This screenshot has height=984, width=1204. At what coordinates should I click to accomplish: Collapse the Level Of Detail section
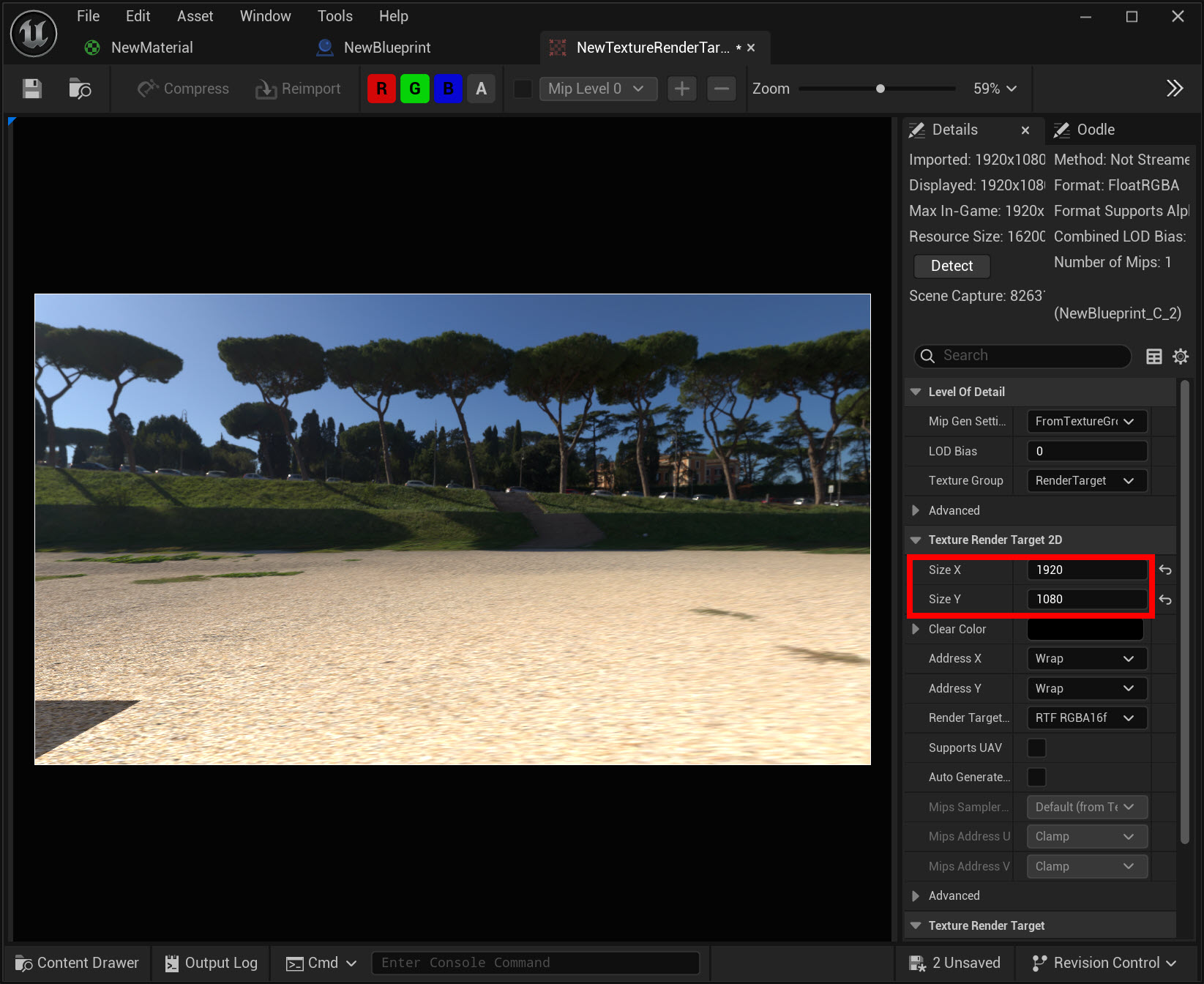[916, 392]
